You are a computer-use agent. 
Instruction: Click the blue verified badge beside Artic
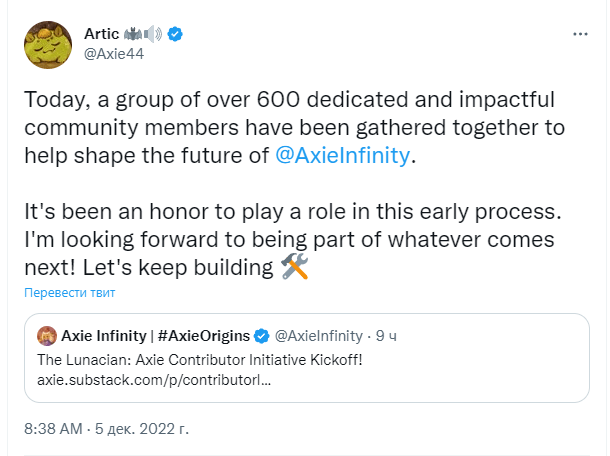175,34
